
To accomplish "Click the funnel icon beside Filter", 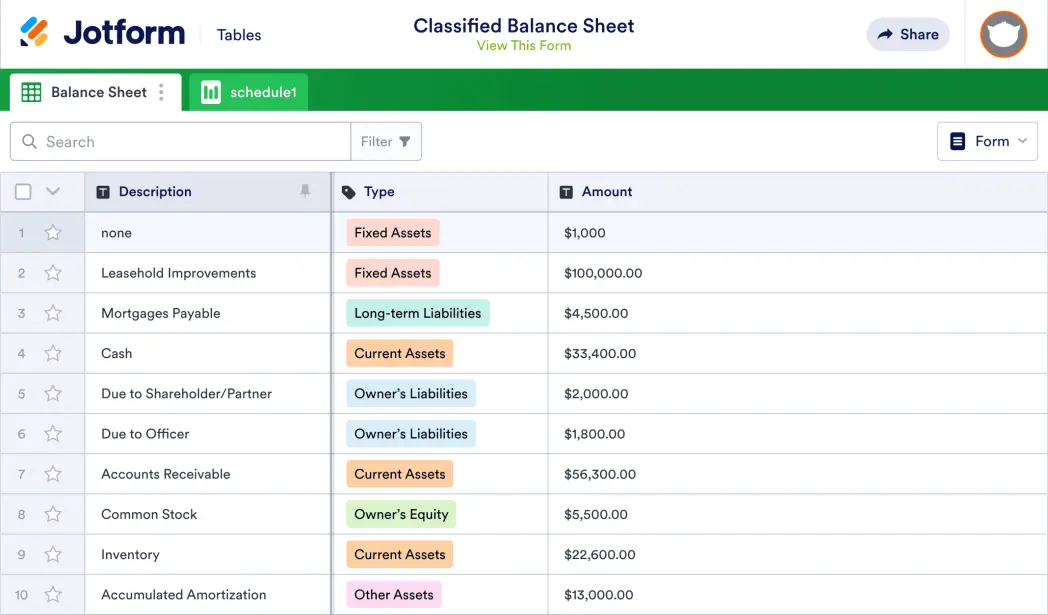I will coord(404,141).
